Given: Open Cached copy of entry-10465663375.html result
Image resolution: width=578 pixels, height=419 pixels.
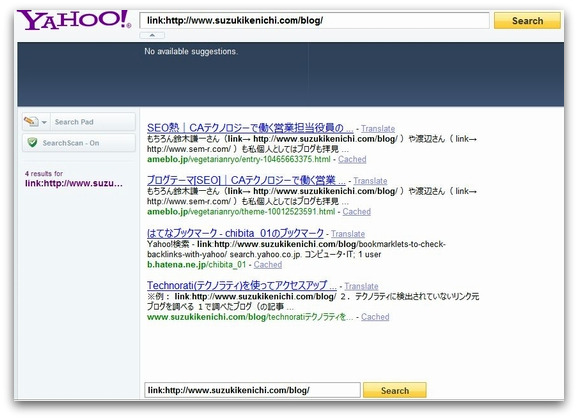Looking at the screenshot, I should pyautogui.click(x=352, y=159).
